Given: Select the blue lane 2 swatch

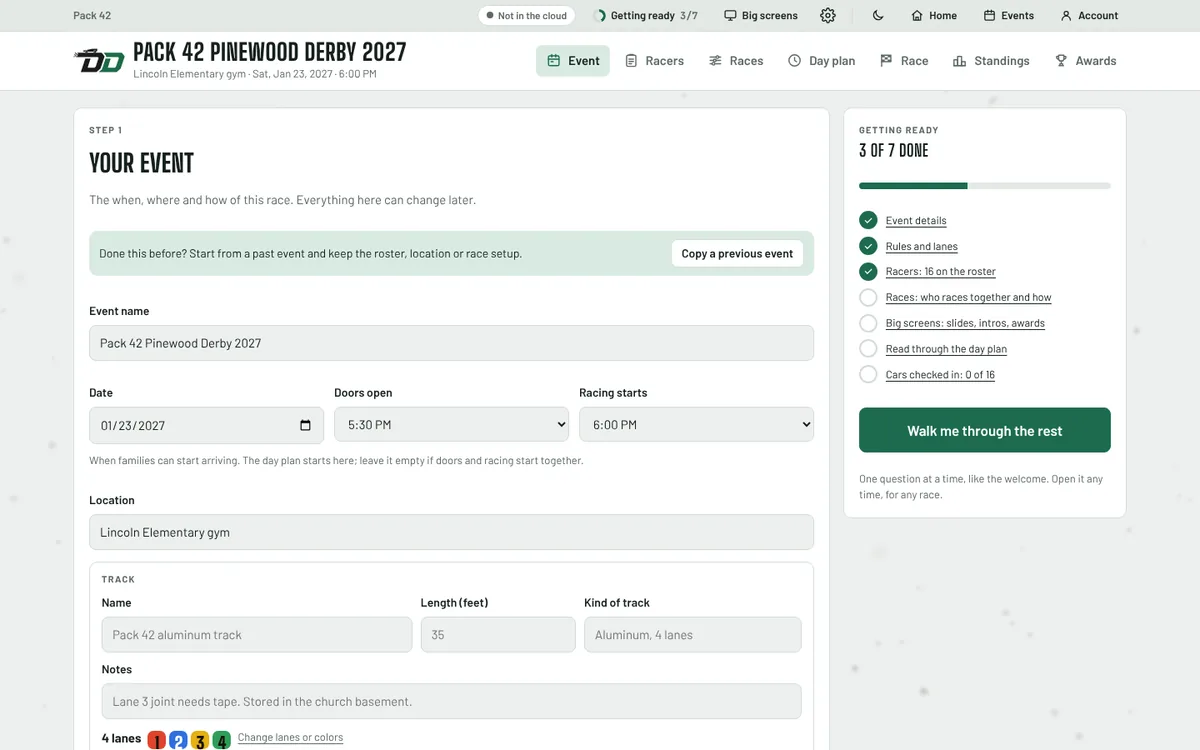Looking at the screenshot, I should [179, 740].
